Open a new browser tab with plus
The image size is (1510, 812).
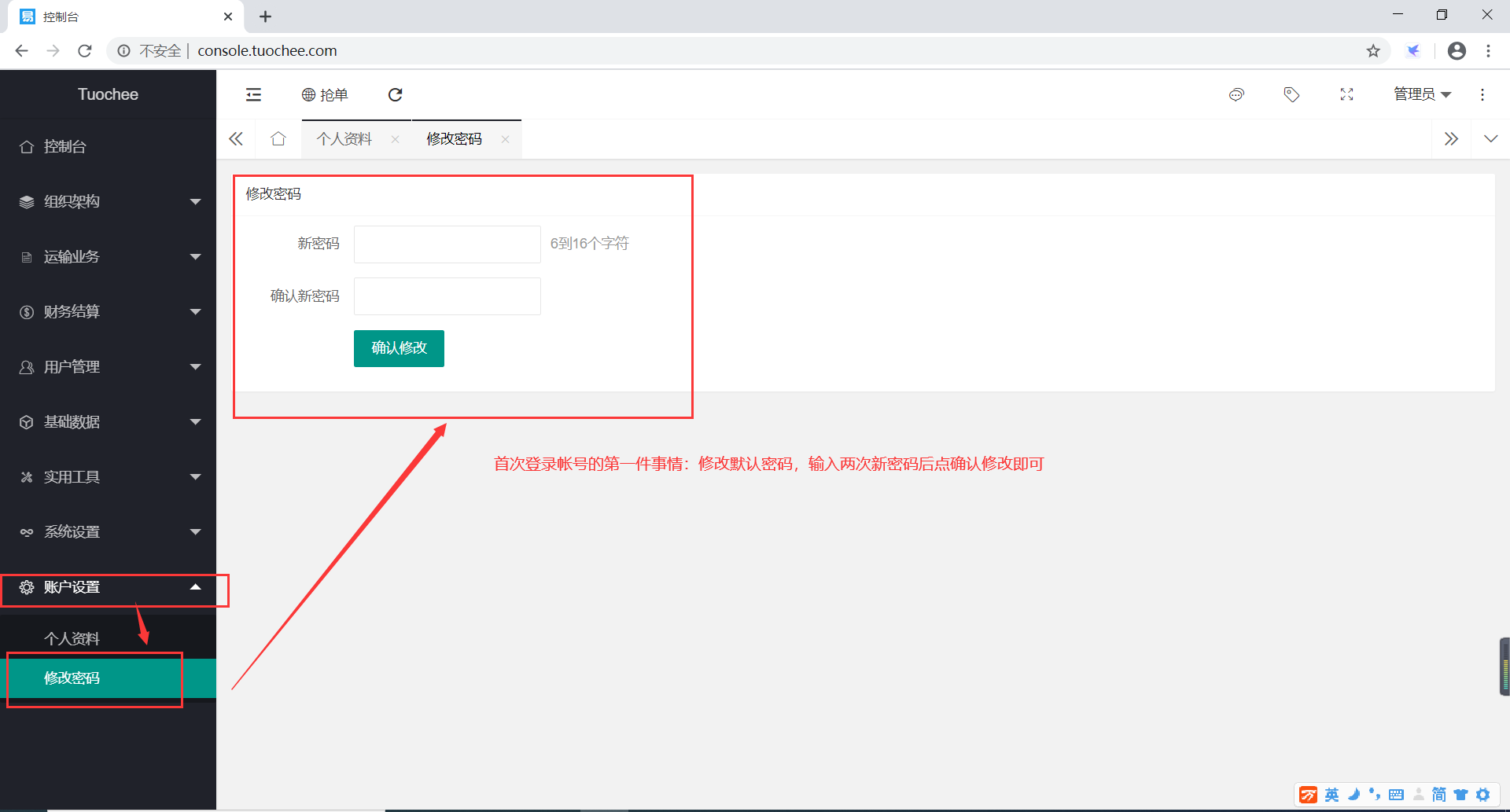[265, 17]
